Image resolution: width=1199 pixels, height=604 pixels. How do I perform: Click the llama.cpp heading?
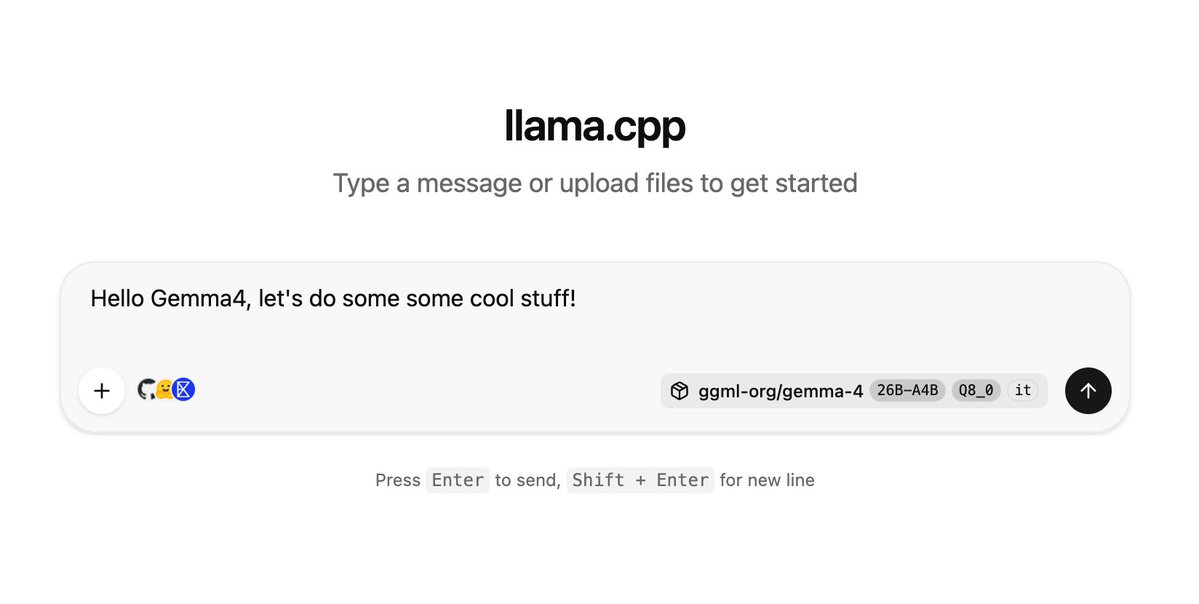click(x=595, y=127)
